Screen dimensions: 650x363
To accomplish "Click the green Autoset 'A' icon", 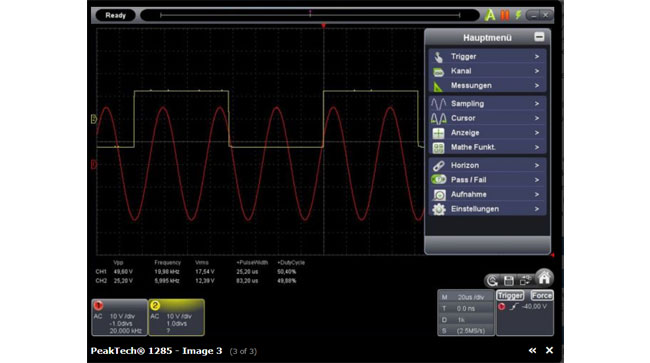I will (490, 15).
